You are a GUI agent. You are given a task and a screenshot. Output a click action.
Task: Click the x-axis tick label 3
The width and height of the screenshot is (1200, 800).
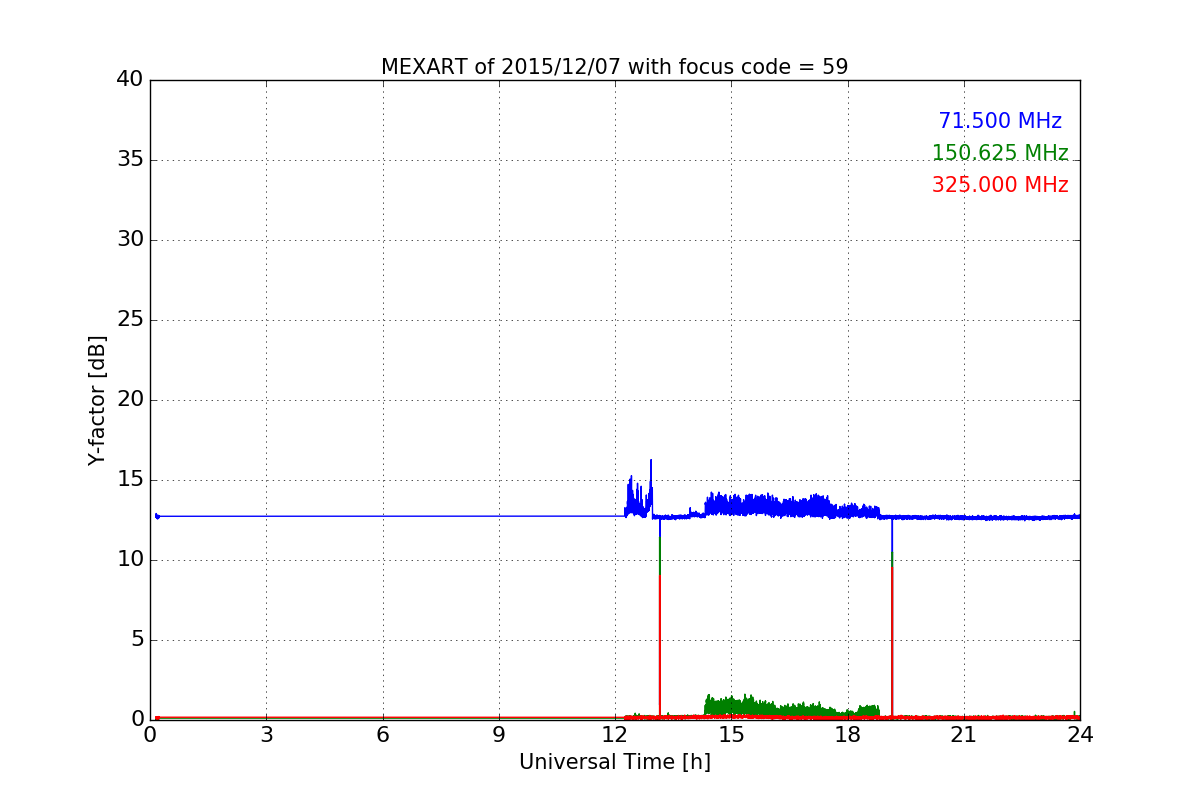click(266, 735)
